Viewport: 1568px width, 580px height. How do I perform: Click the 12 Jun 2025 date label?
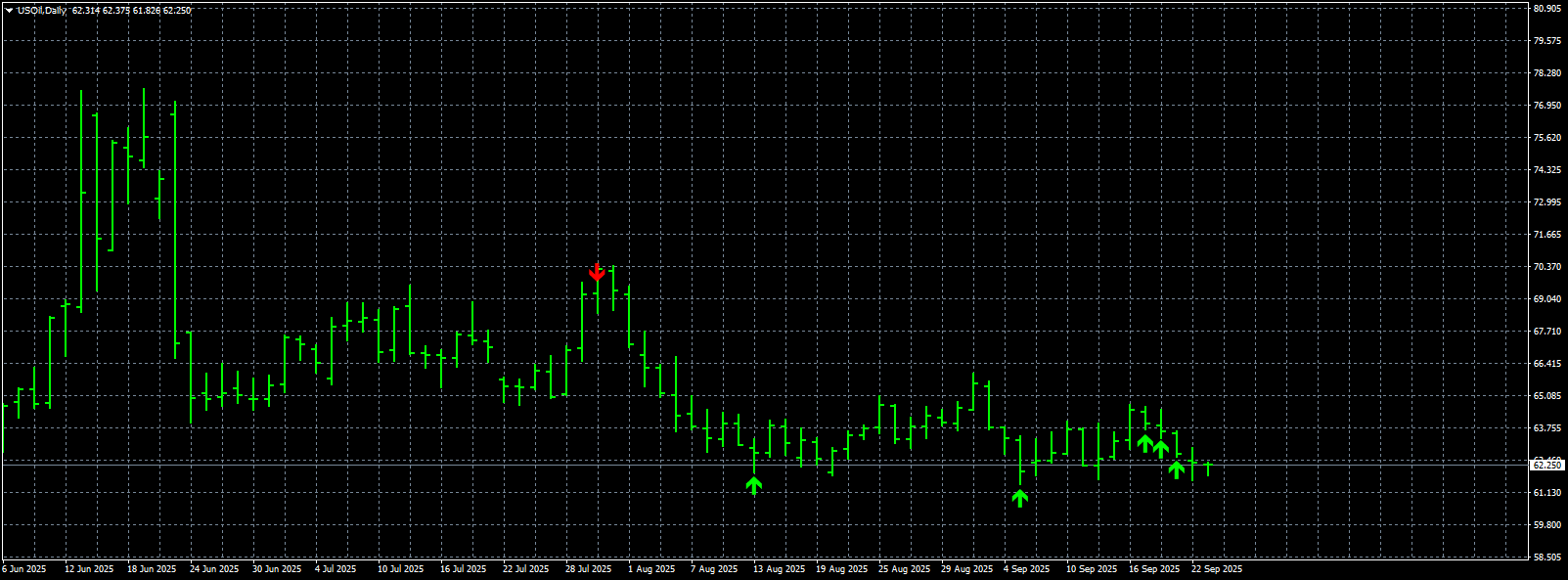pos(89,568)
